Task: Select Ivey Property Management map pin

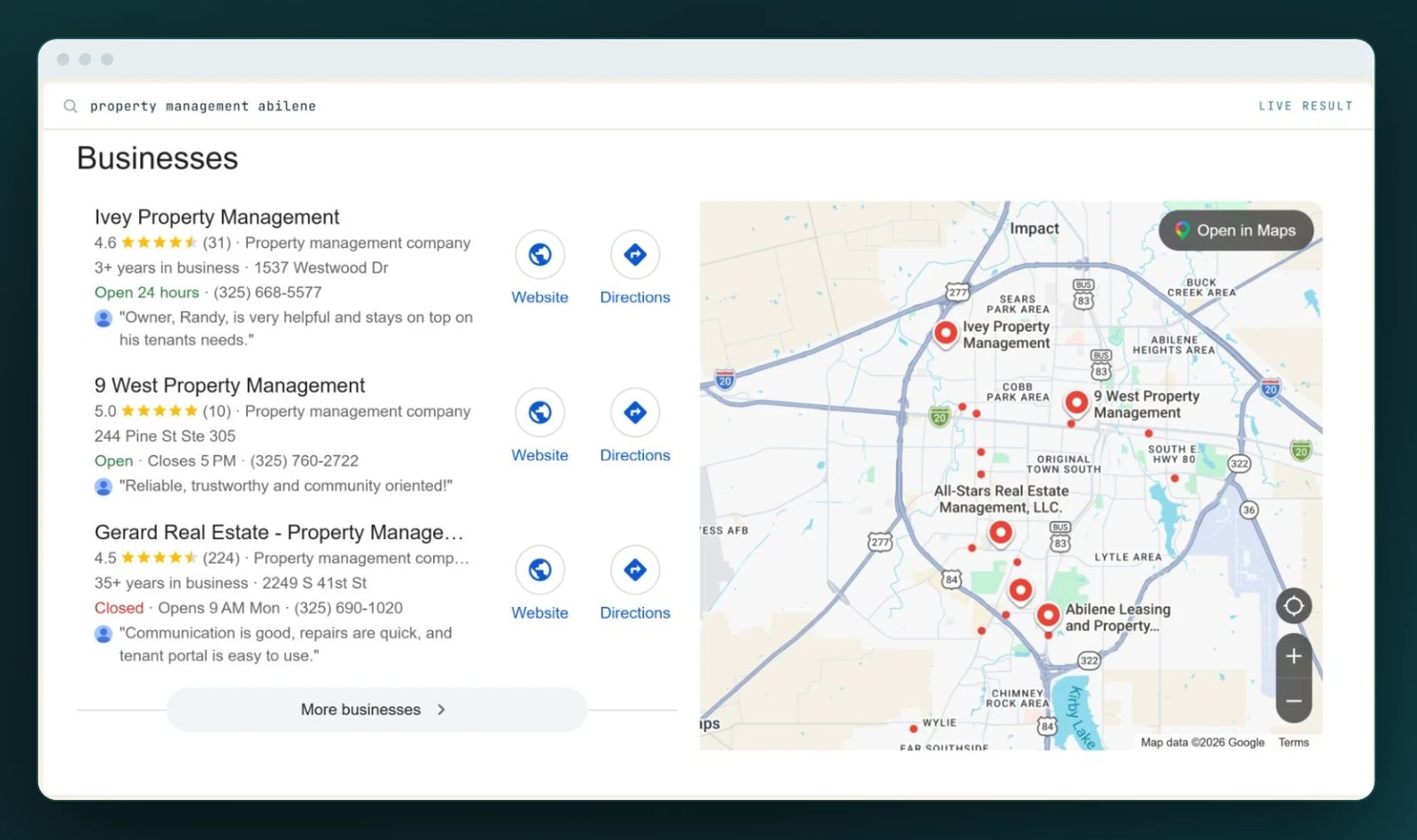Action: point(946,333)
